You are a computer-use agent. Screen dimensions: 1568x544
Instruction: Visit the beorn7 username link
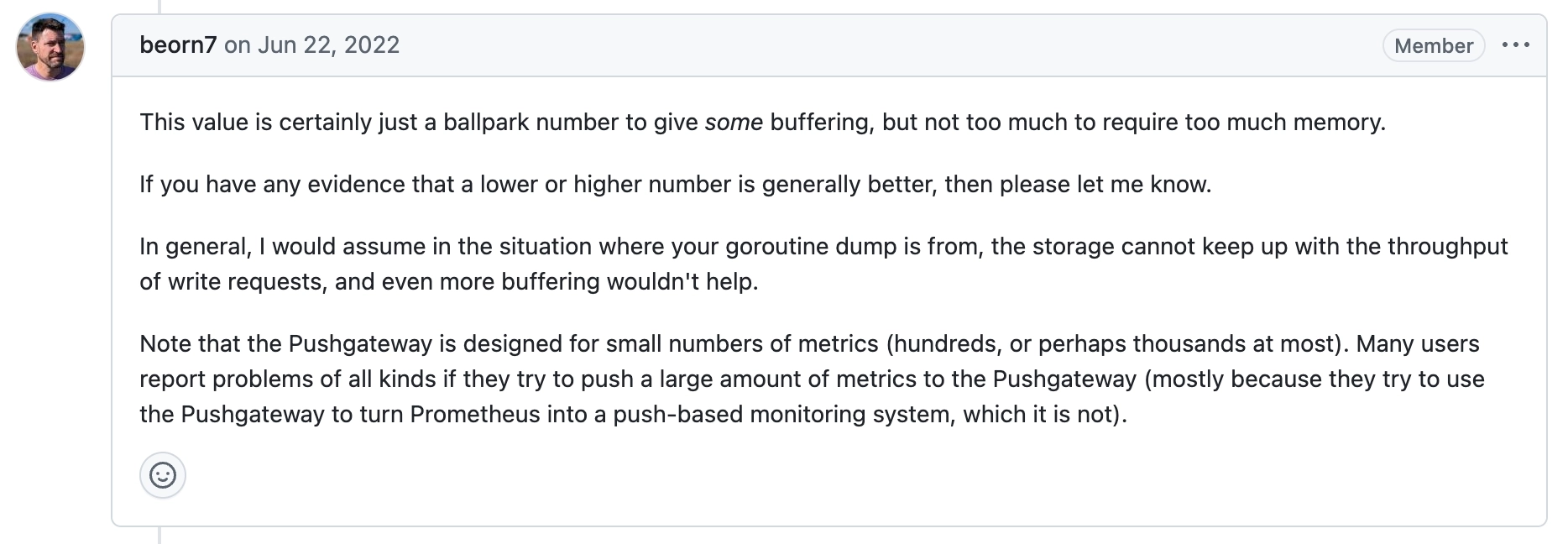(x=178, y=44)
